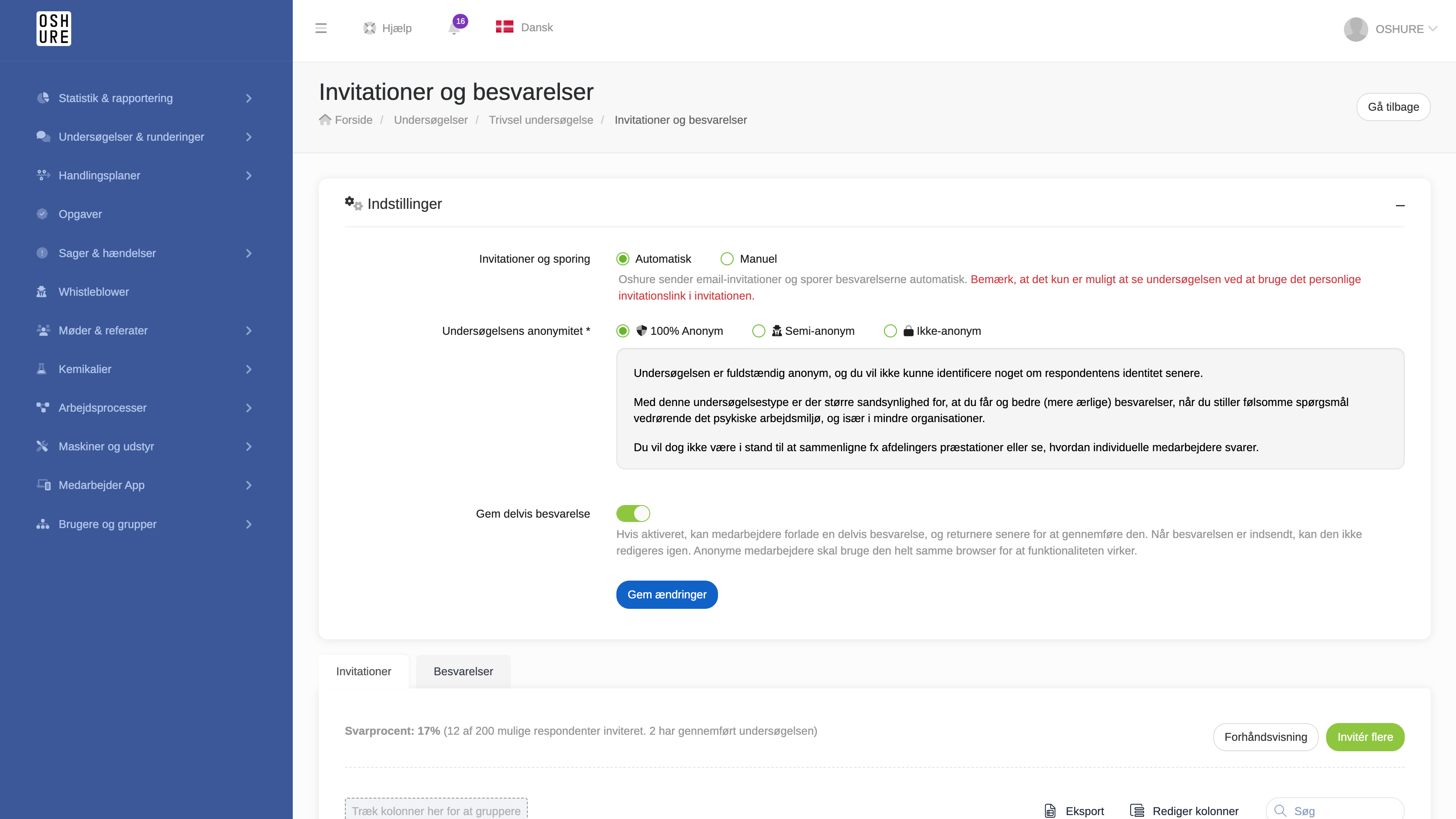Open Whistleblower in the sidebar
Image resolution: width=1456 pixels, height=819 pixels.
(93, 292)
